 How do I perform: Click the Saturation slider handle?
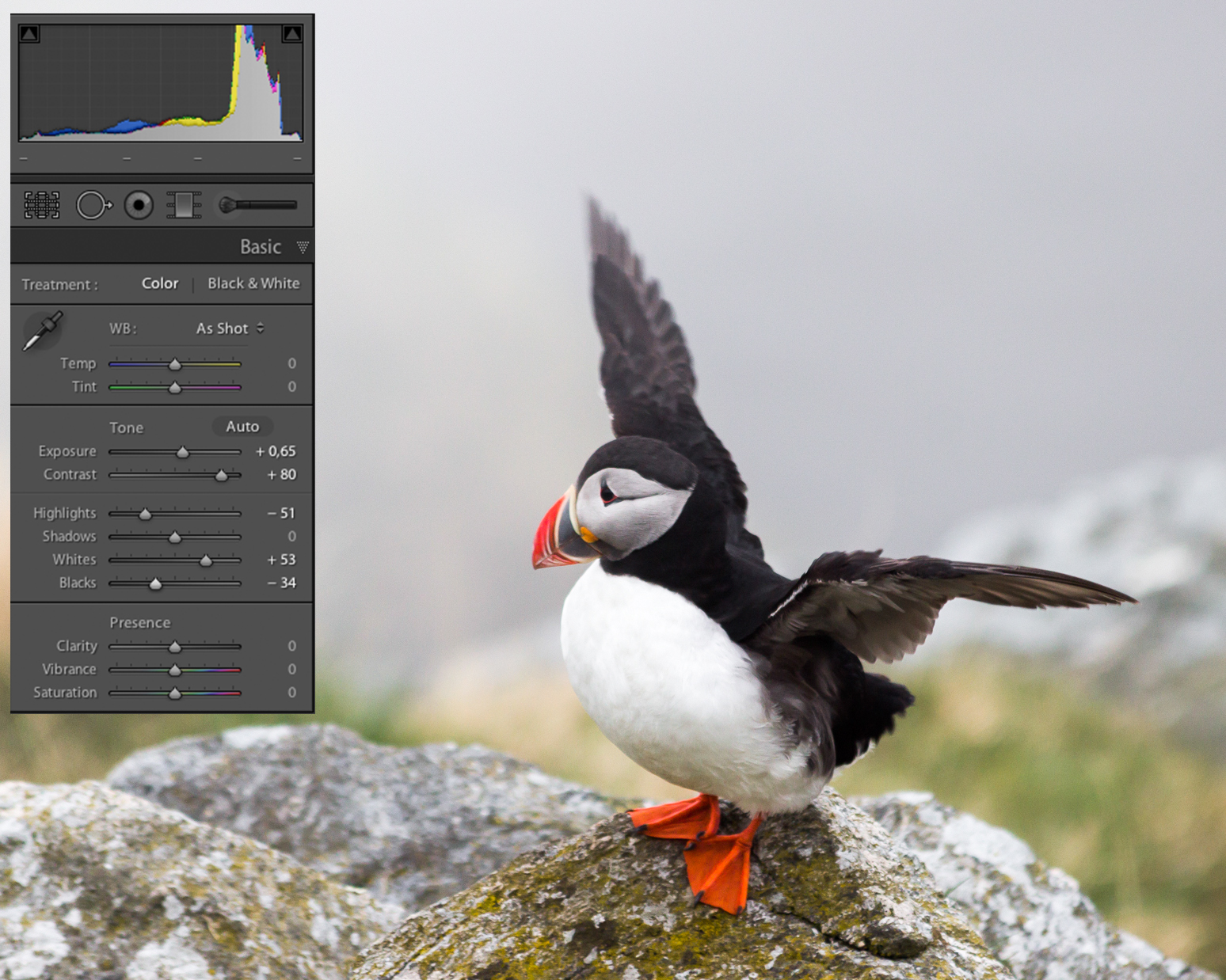[175, 693]
